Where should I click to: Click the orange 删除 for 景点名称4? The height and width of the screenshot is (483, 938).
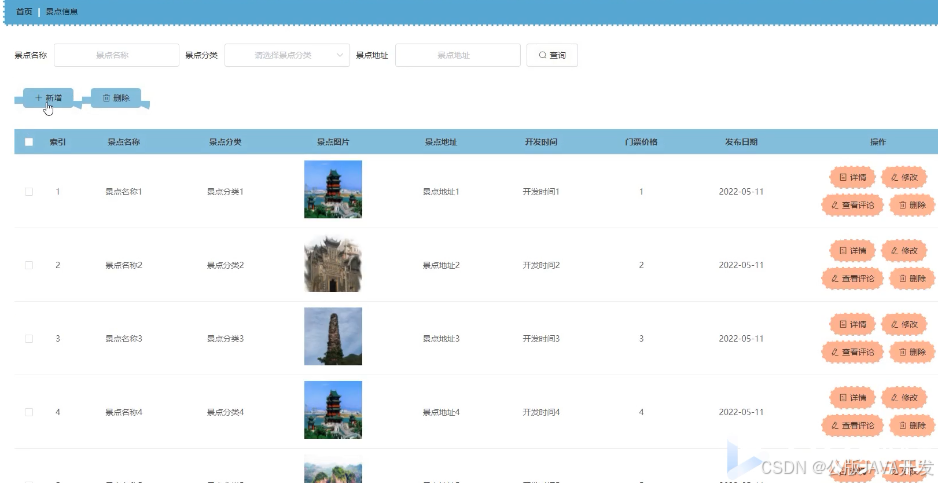[x=912, y=426]
